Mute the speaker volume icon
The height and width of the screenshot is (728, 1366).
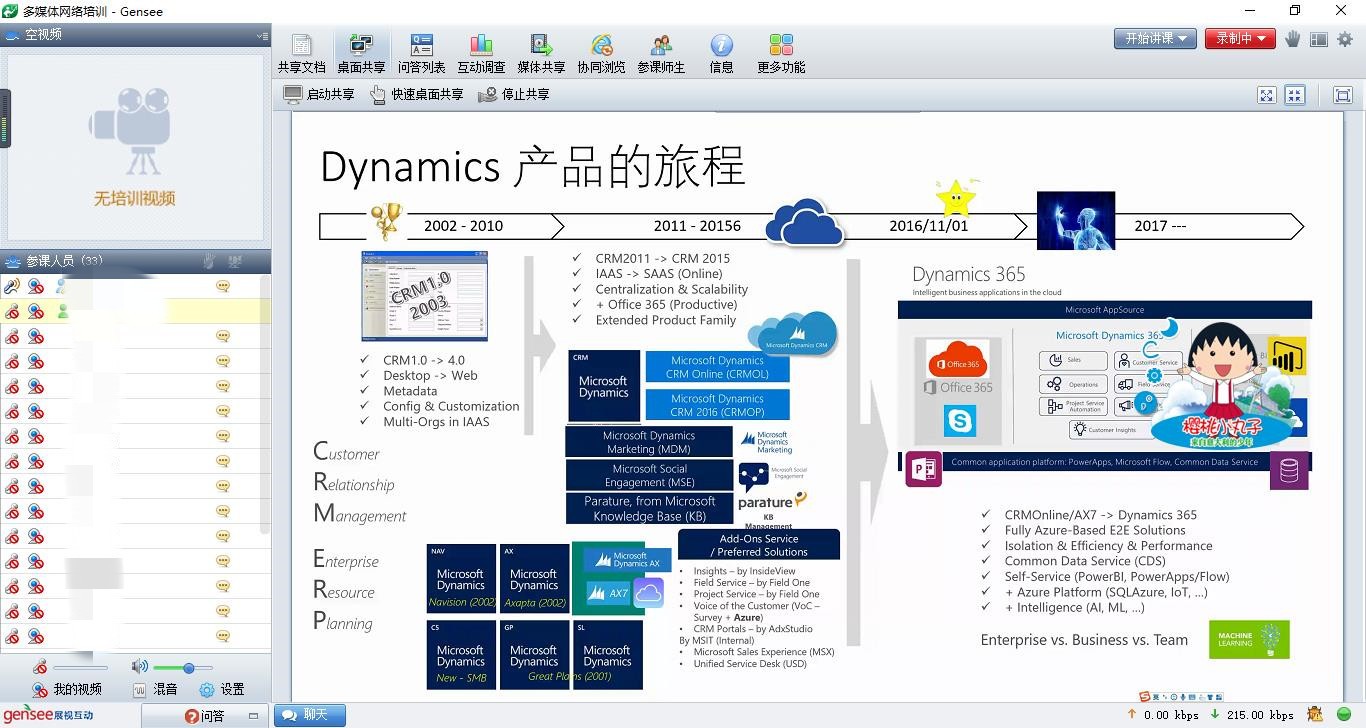coord(139,667)
